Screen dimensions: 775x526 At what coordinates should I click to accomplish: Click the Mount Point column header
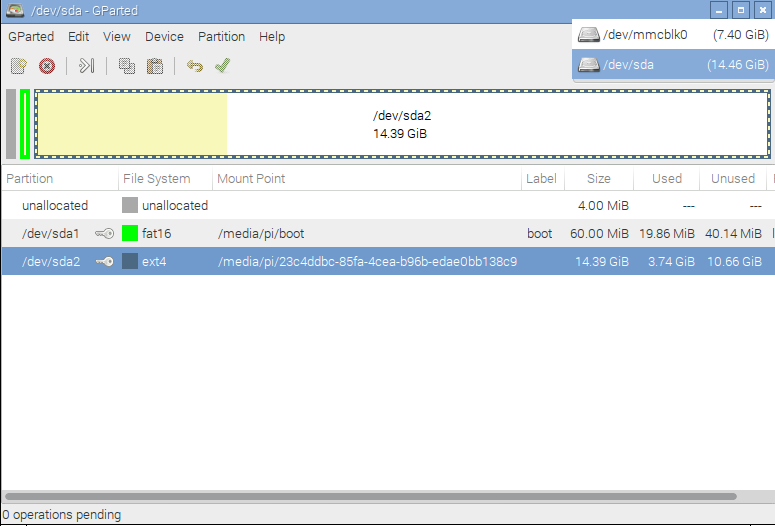click(367, 178)
